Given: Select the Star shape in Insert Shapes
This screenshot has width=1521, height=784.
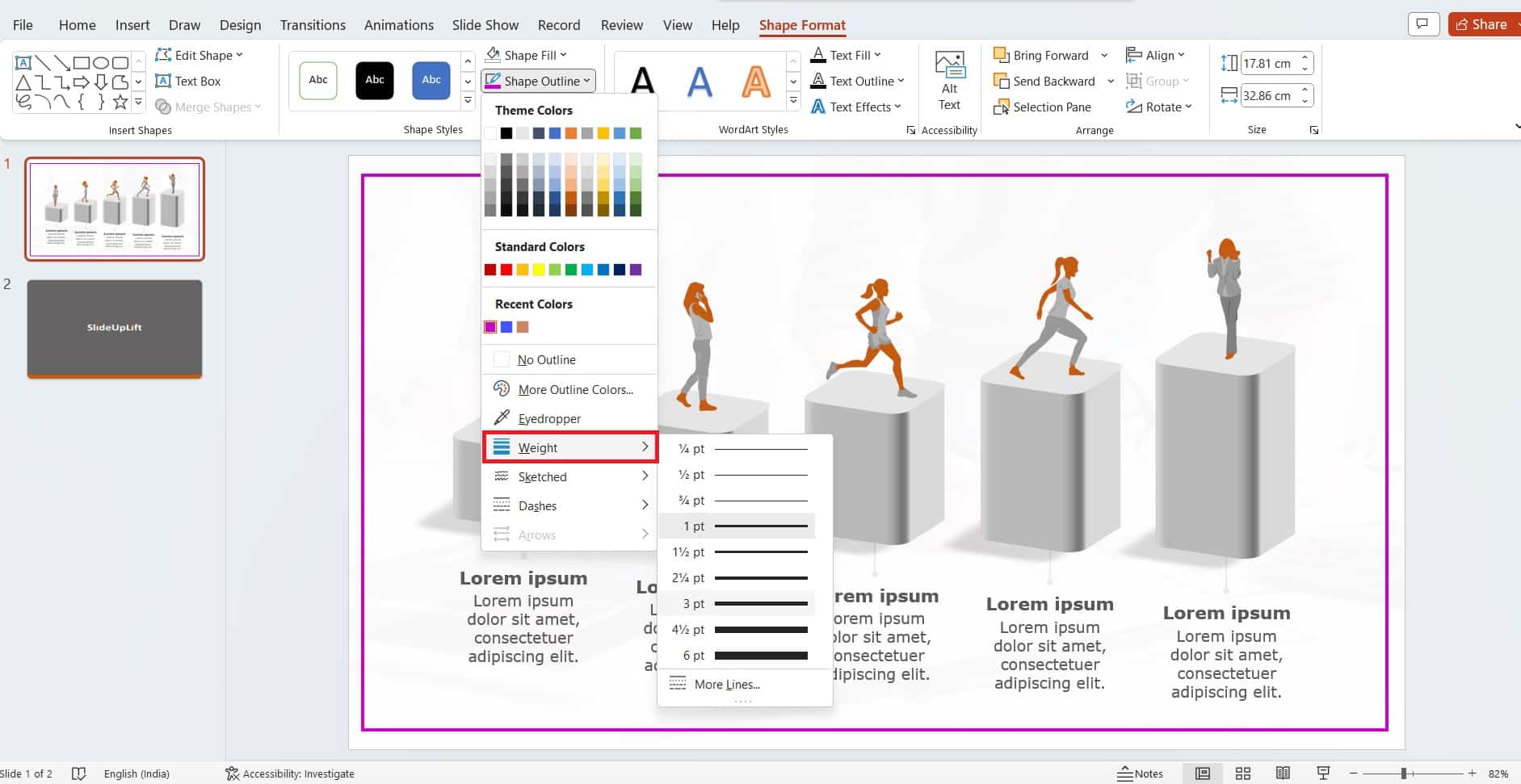Looking at the screenshot, I should tap(121, 102).
